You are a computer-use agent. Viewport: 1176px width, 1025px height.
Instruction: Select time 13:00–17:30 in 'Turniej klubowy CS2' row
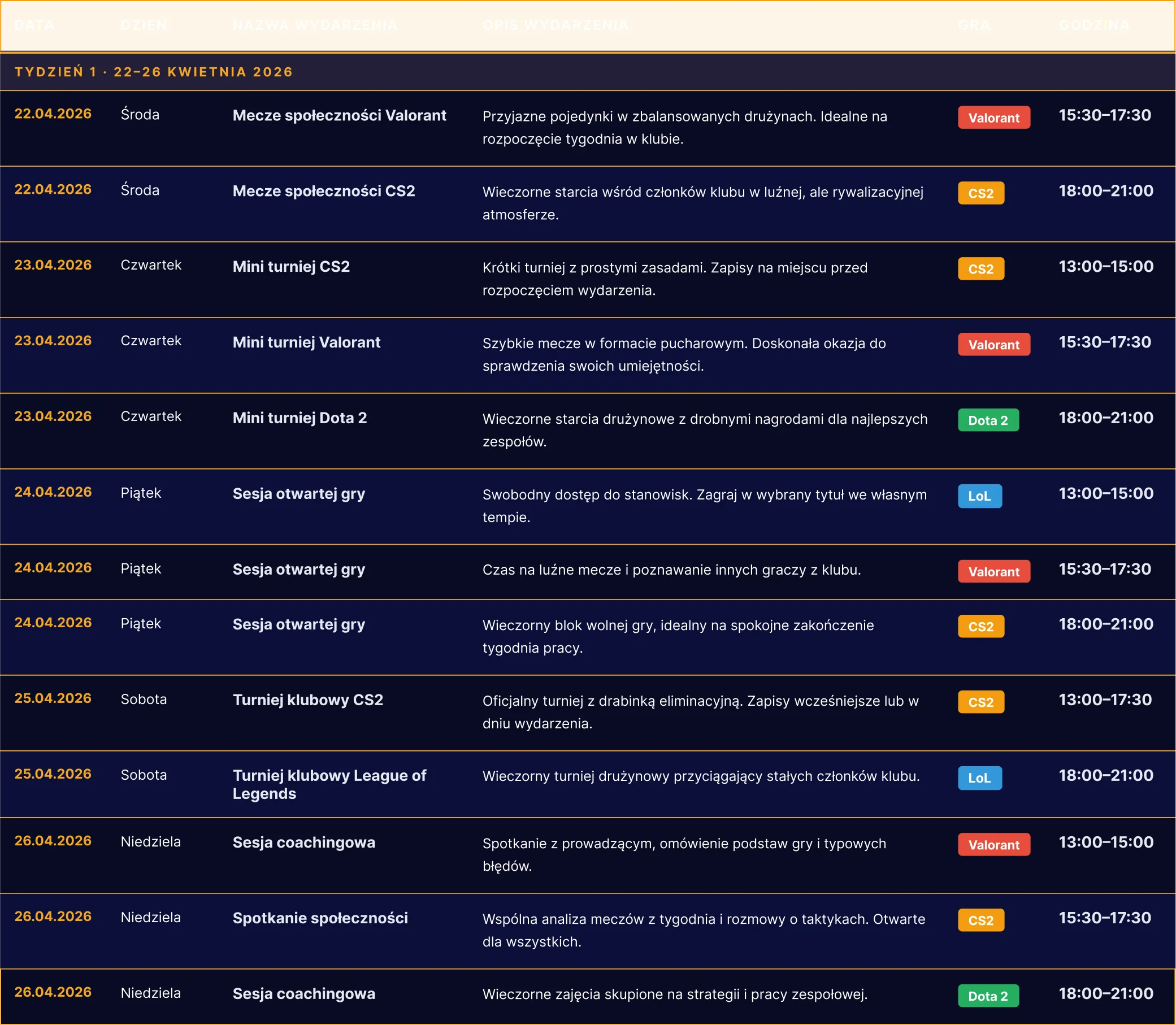point(1105,700)
